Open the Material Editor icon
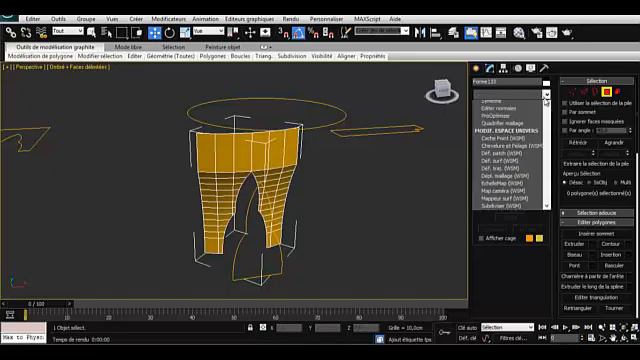This screenshot has height=360, width=640. pos(519,32)
